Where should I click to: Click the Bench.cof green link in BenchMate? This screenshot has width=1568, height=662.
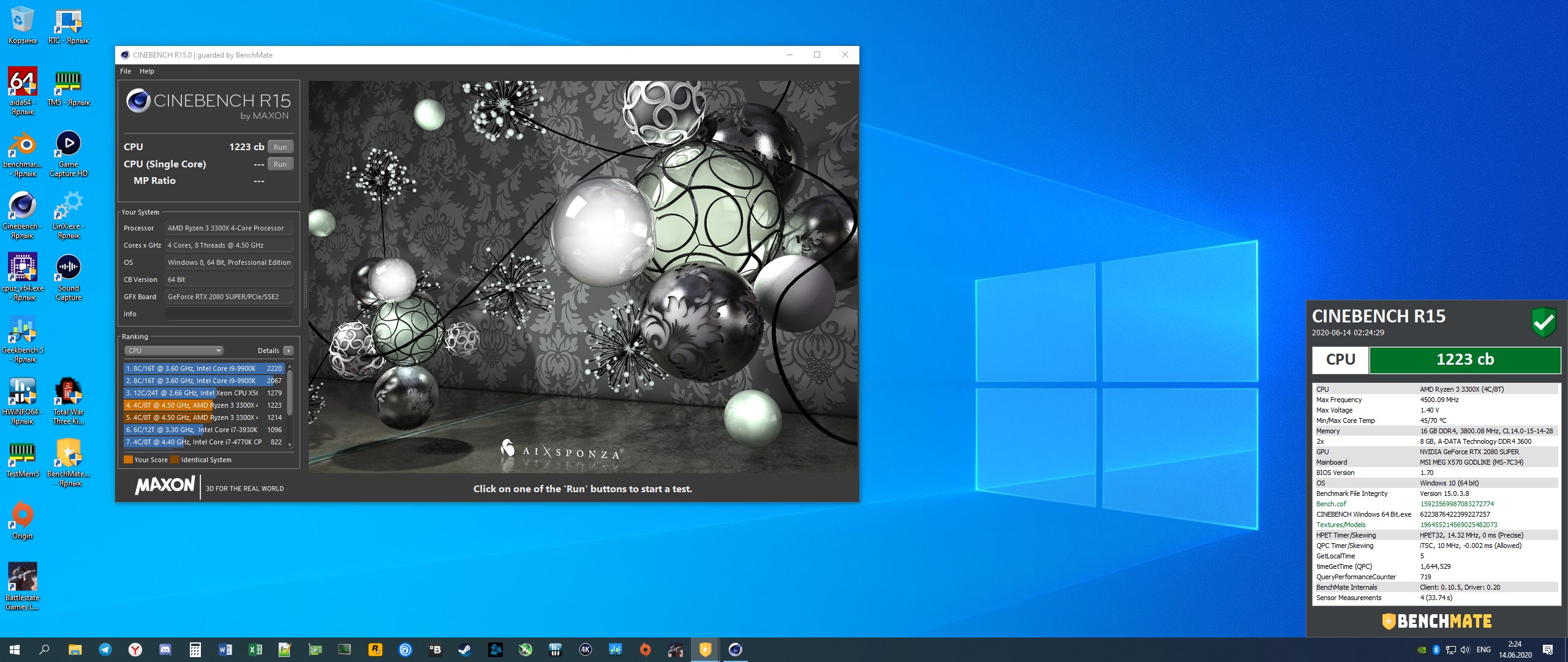[1331, 504]
